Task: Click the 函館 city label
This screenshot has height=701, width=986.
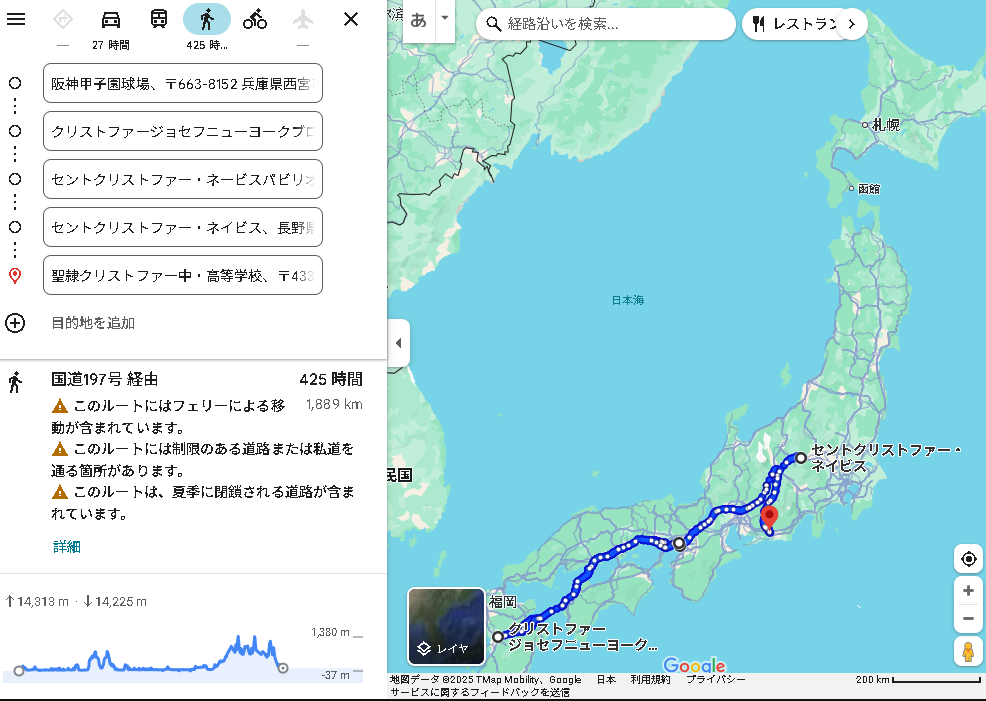Action: coord(868,189)
